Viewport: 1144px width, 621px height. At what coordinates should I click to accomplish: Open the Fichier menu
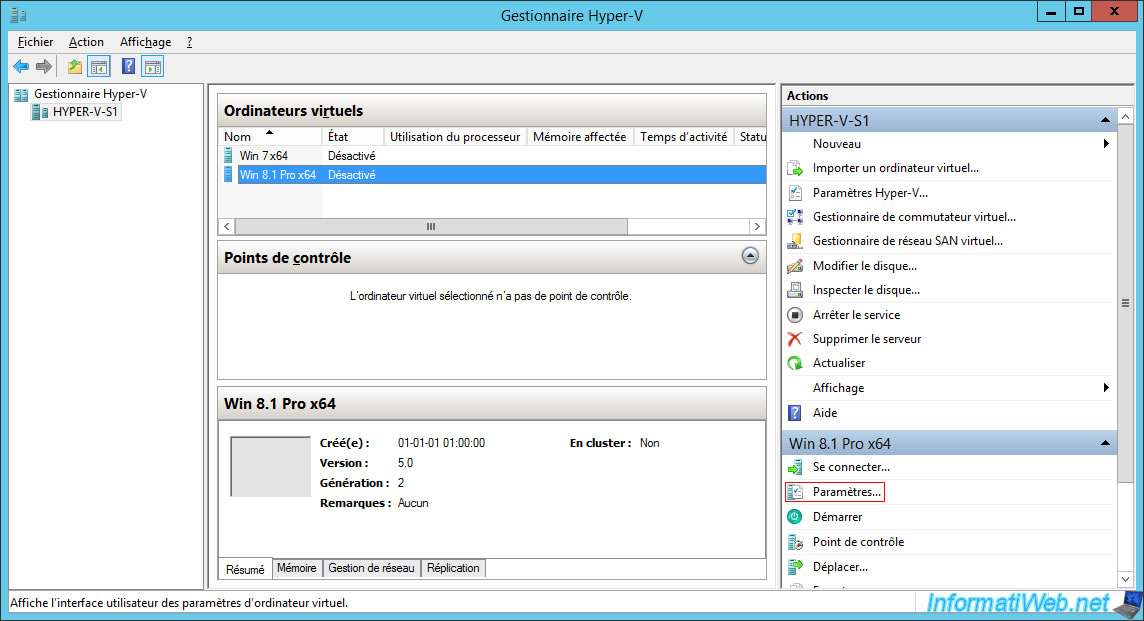click(36, 42)
